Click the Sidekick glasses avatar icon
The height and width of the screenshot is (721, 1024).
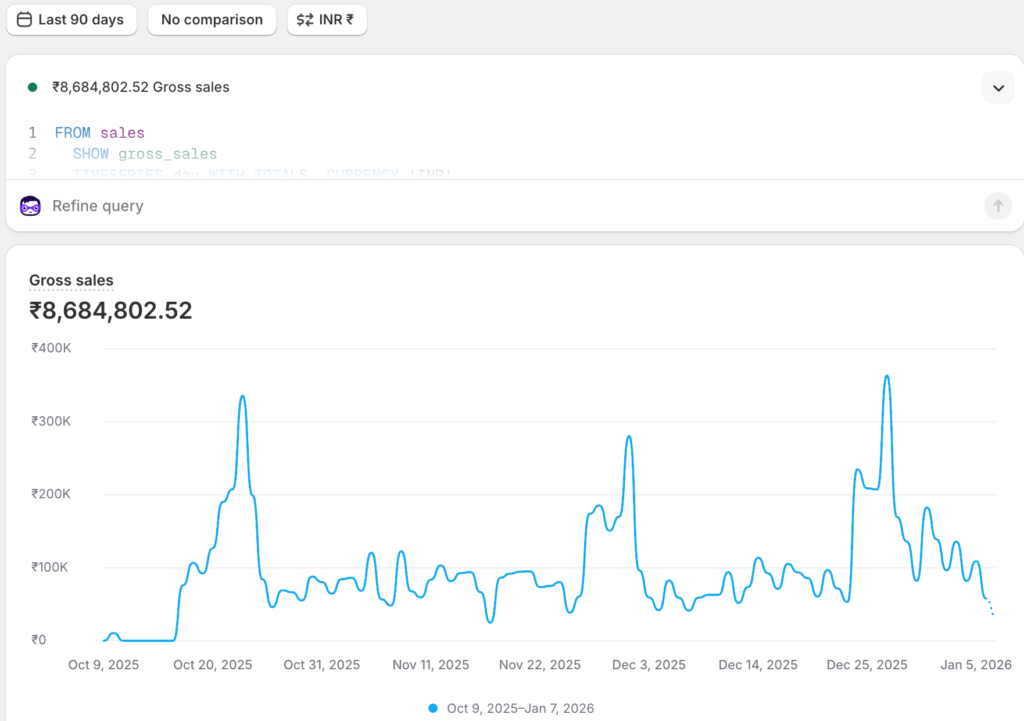tap(30, 206)
